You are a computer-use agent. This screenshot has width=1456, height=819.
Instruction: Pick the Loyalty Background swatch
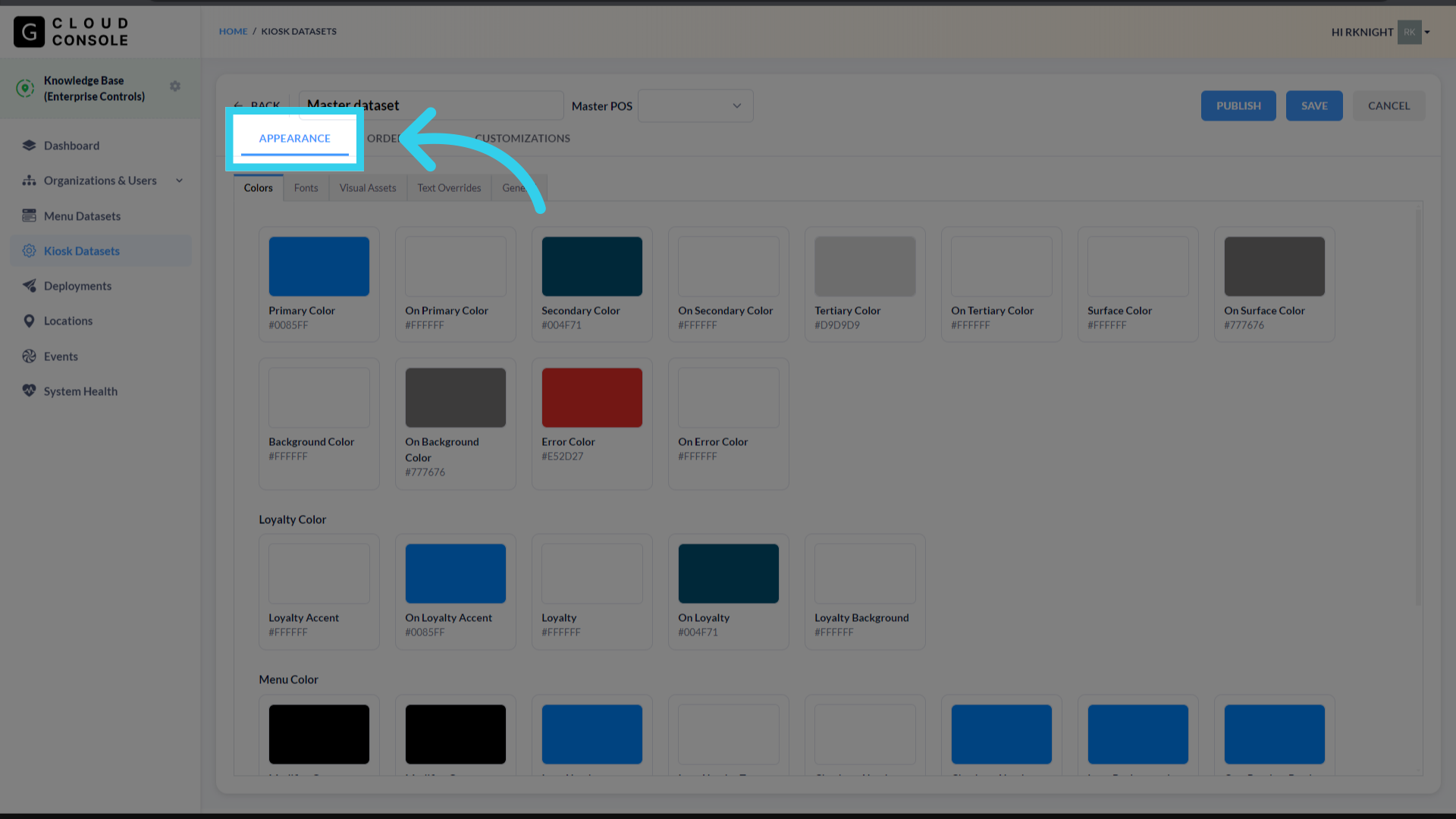(x=865, y=574)
